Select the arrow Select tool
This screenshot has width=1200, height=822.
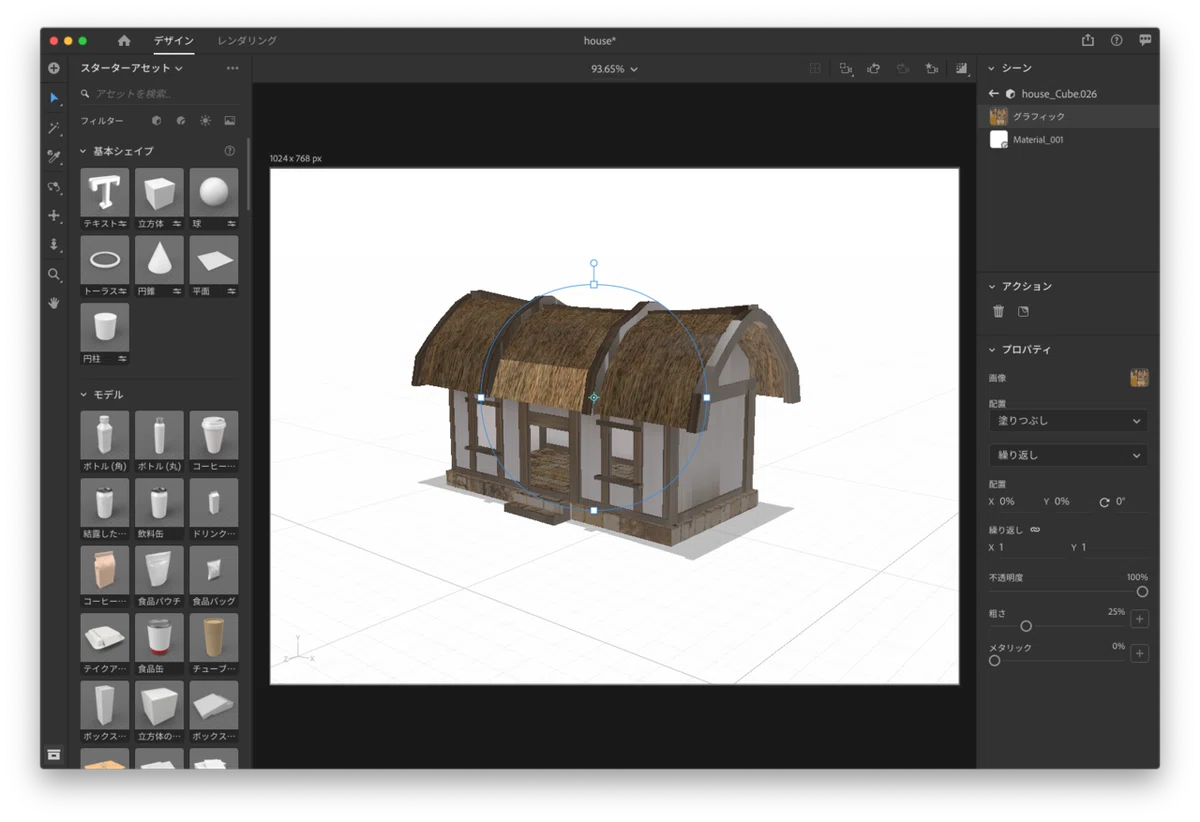(54, 98)
